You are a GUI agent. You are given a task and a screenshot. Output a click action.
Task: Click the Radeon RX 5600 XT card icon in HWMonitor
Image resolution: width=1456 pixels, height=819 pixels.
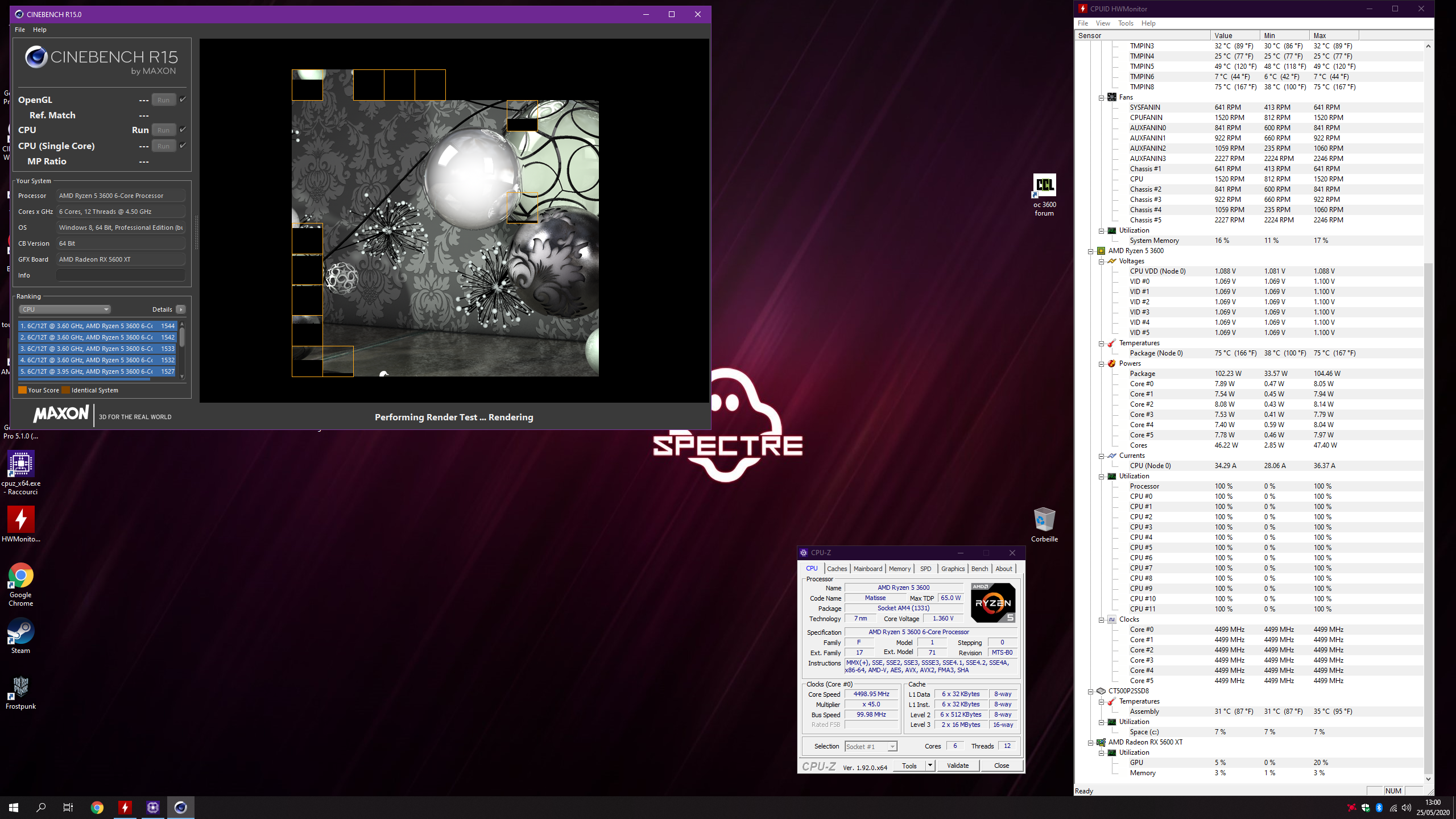[x=1101, y=742]
